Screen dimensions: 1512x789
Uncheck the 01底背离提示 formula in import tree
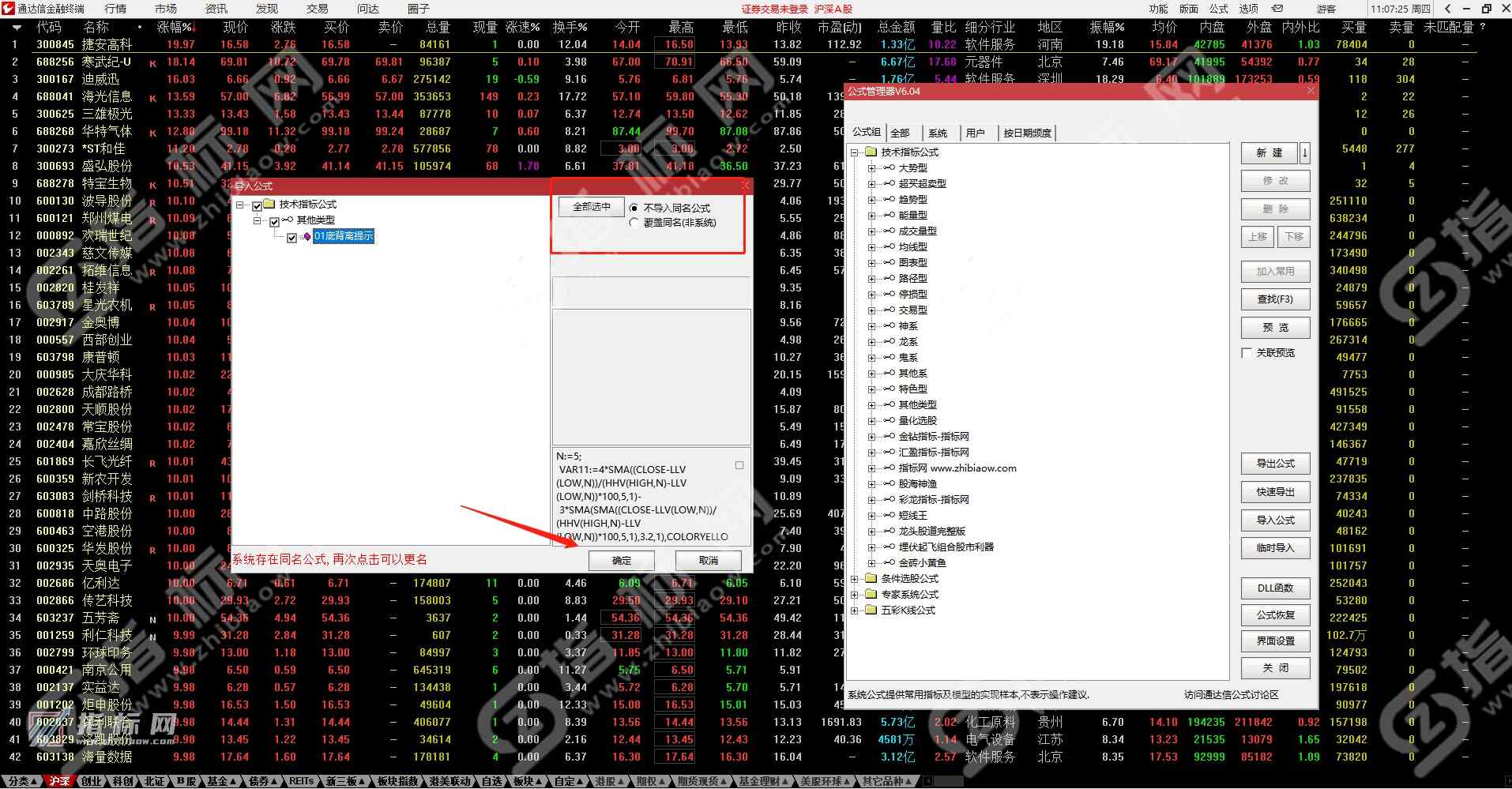292,236
